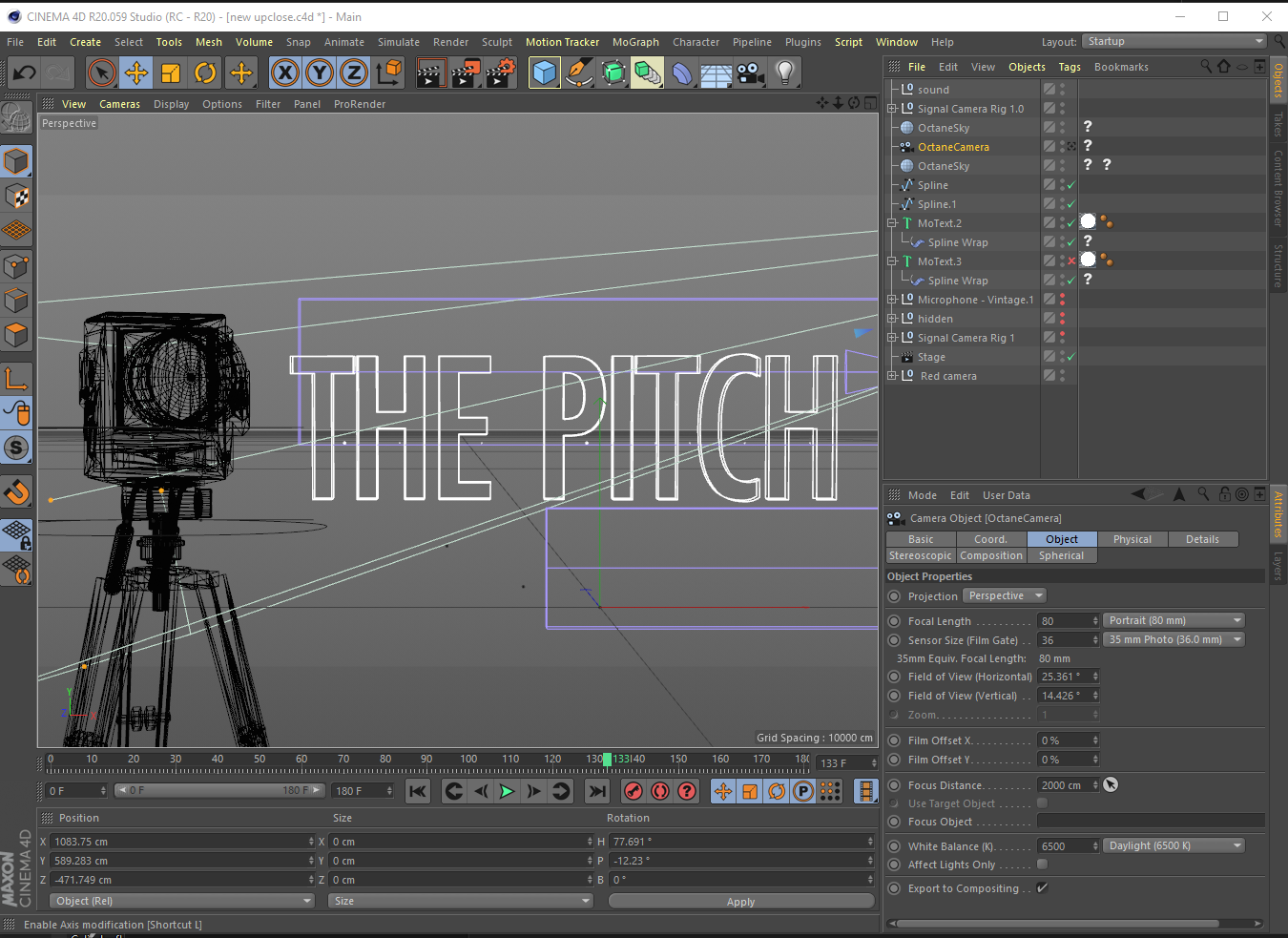The height and width of the screenshot is (938, 1288).
Task: Toggle Autokeying red button
Action: (x=660, y=791)
